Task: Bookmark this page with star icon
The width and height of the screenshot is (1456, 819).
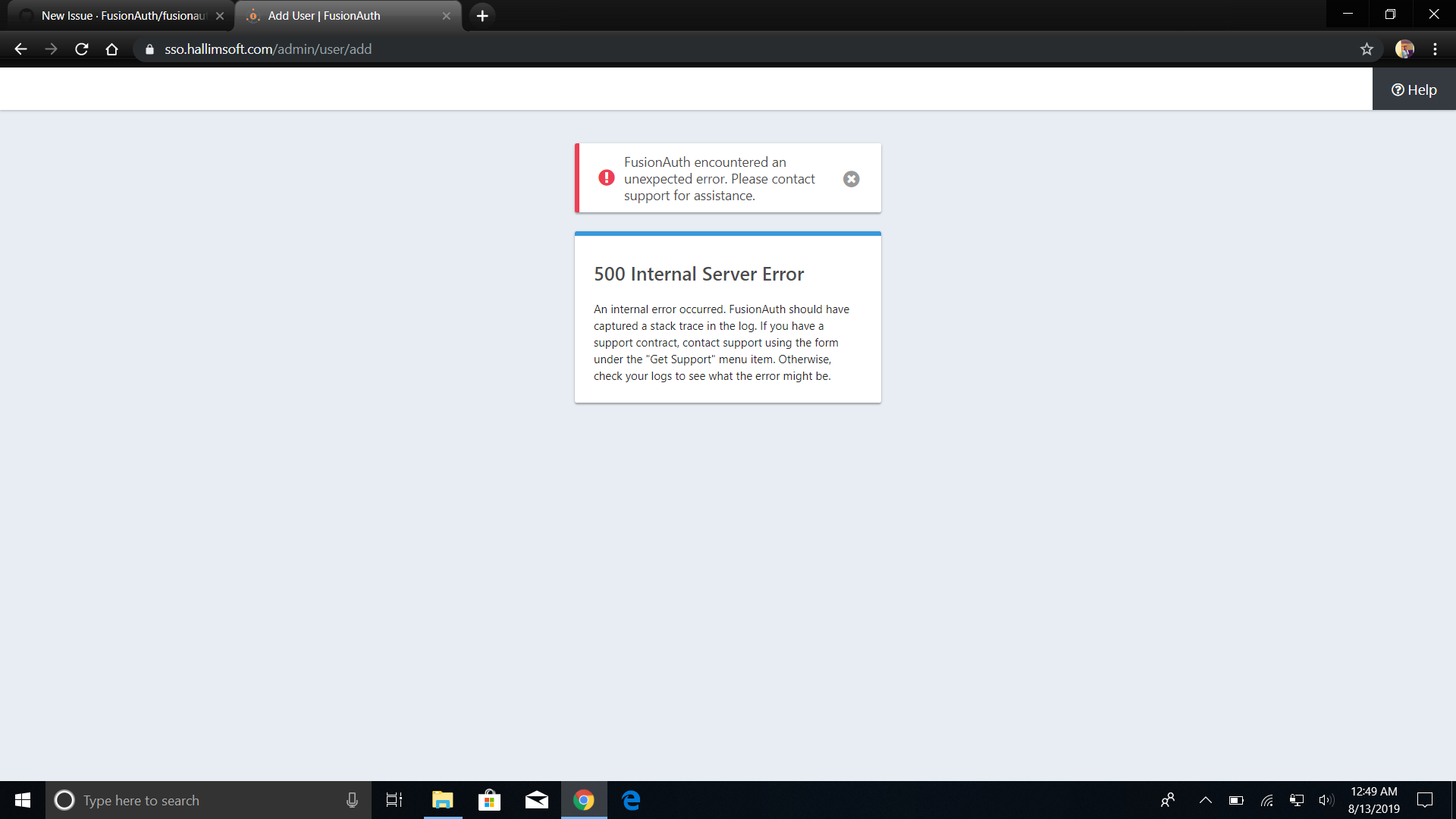Action: point(1367,49)
